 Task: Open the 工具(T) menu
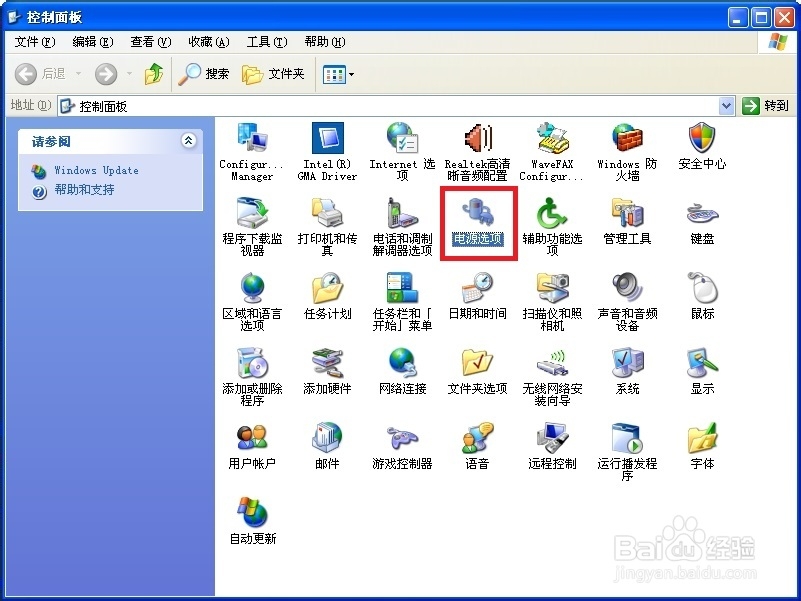pos(267,42)
